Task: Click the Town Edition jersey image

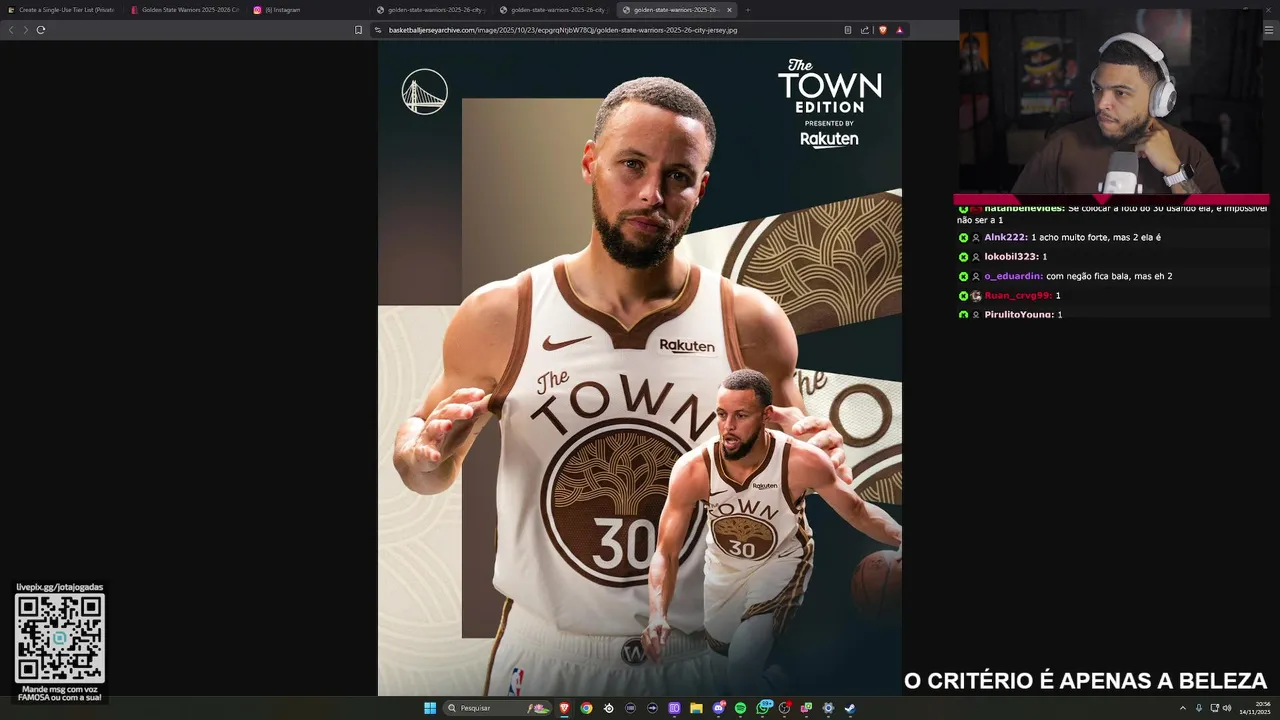Action: point(640,368)
